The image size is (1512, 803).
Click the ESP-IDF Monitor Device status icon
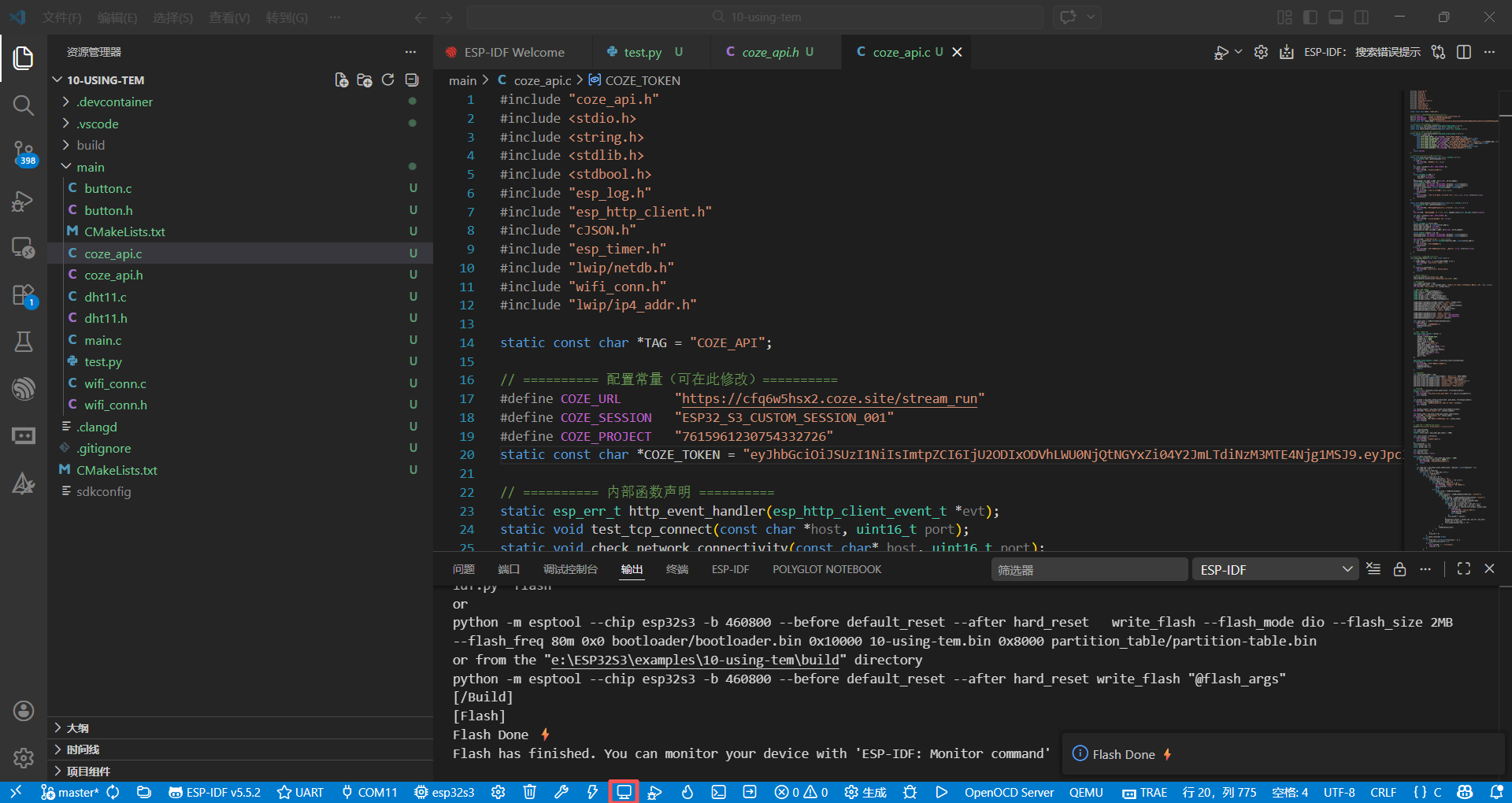[624, 792]
